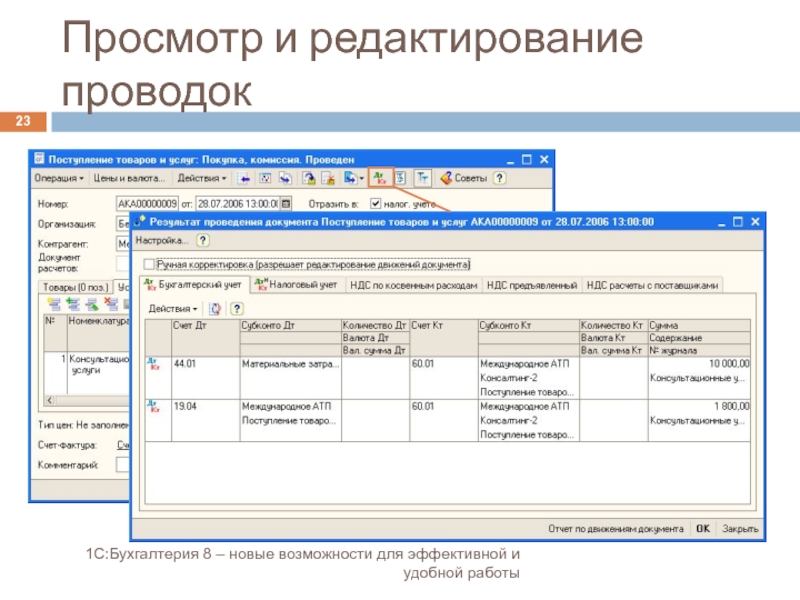Screen dimensions: 800x600
Task: Click the Тт icon in Поступление toolbar
Action: coord(422,178)
